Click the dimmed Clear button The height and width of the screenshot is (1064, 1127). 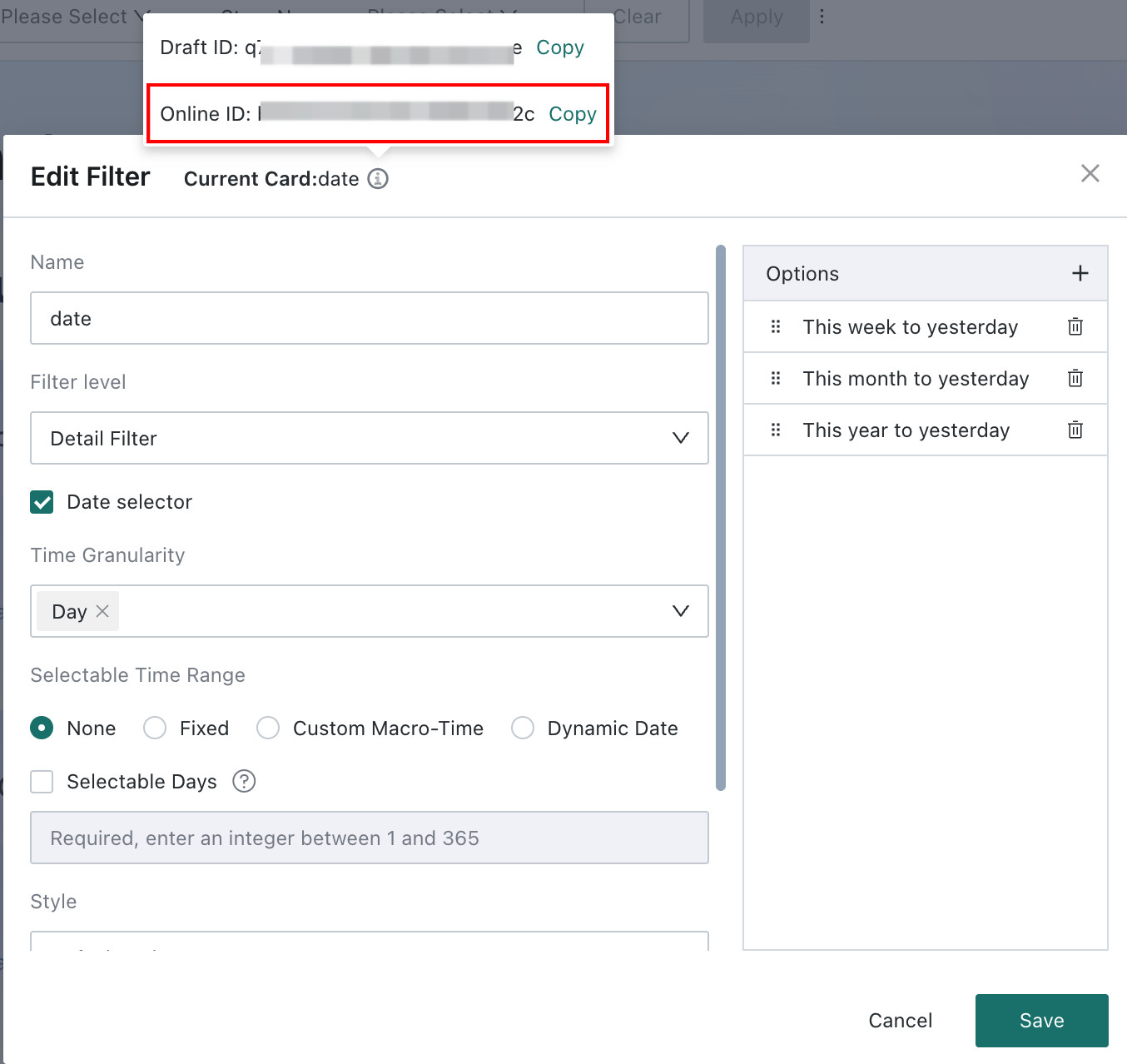(x=637, y=17)
